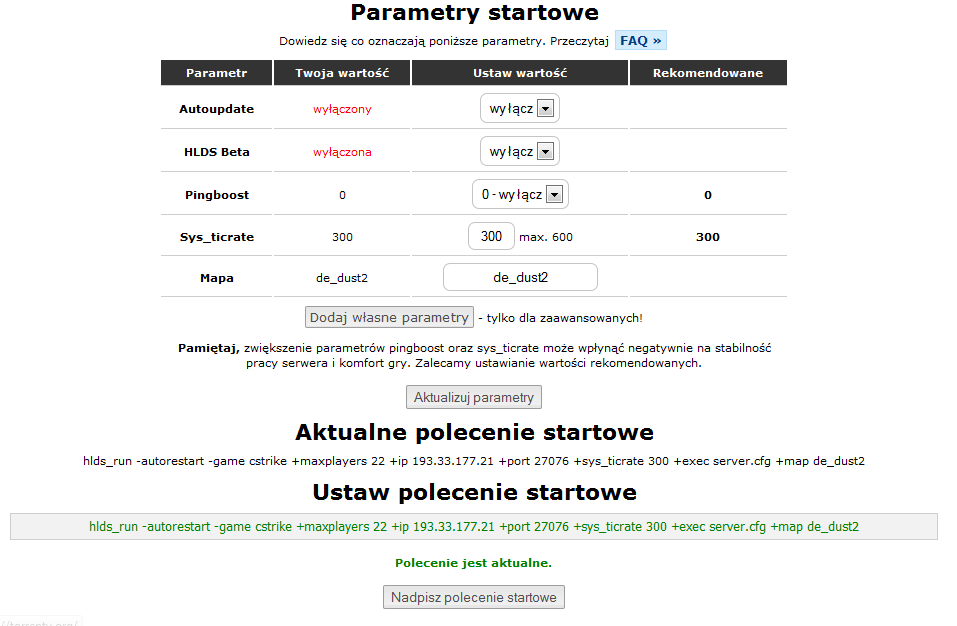Click the red wyłączona HLDS Beta status
Viewport: 957px width, 626px height.
tap(342, 152)
